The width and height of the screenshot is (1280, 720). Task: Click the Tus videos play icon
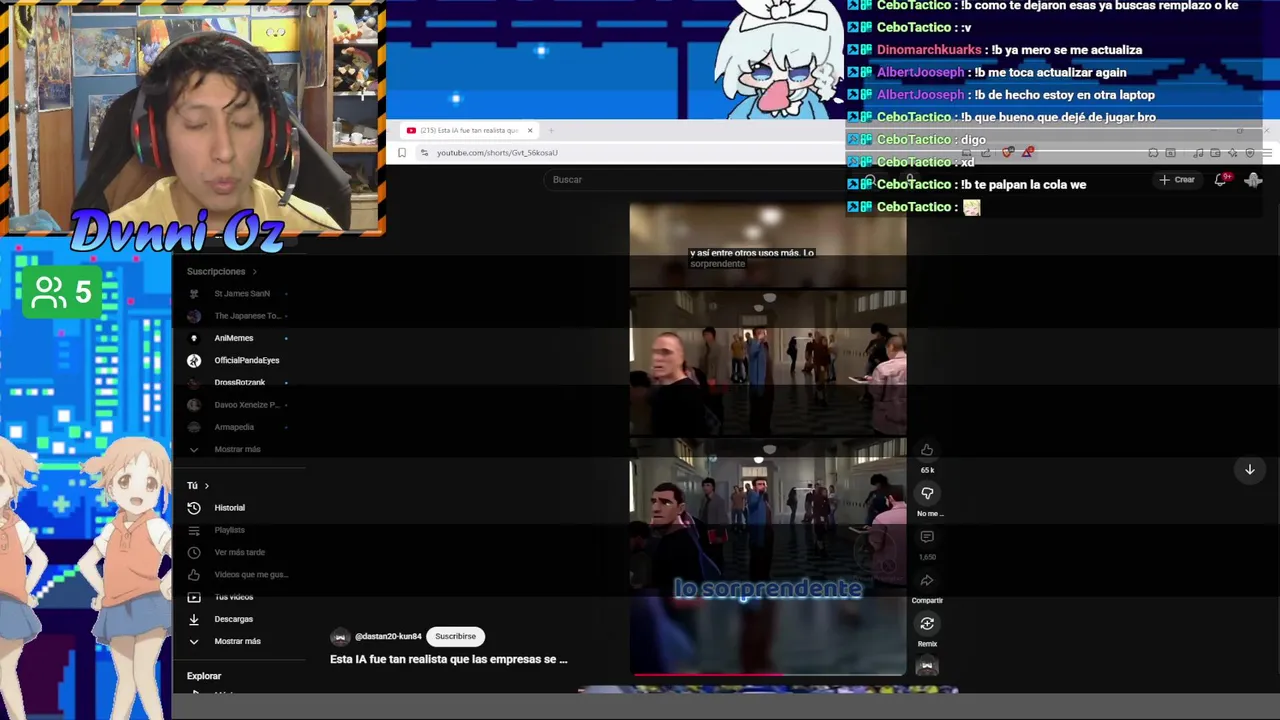[194, 597]
